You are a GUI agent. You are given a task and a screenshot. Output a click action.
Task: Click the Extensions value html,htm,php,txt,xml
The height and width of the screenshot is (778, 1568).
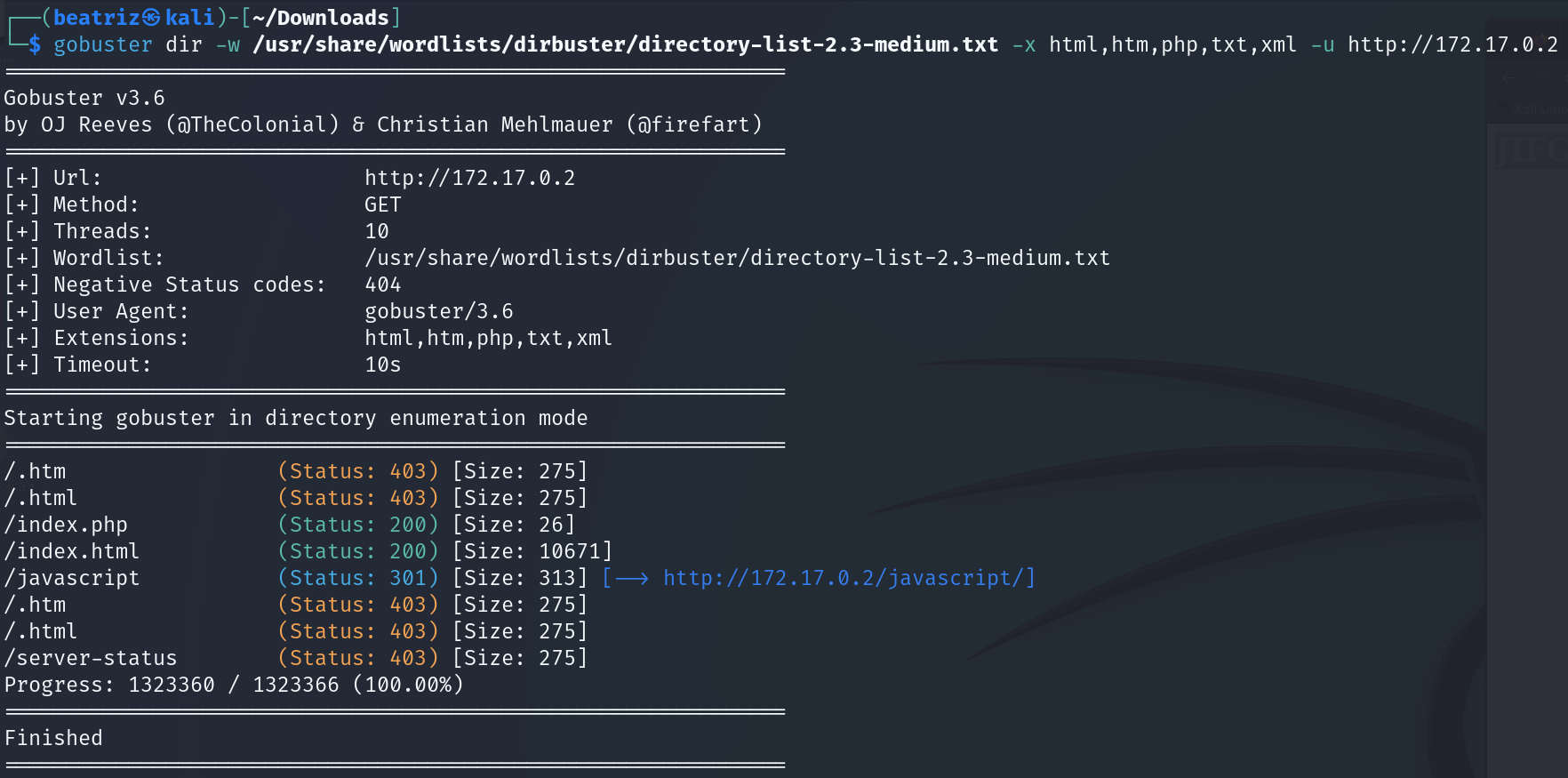(x=488, y=338)
